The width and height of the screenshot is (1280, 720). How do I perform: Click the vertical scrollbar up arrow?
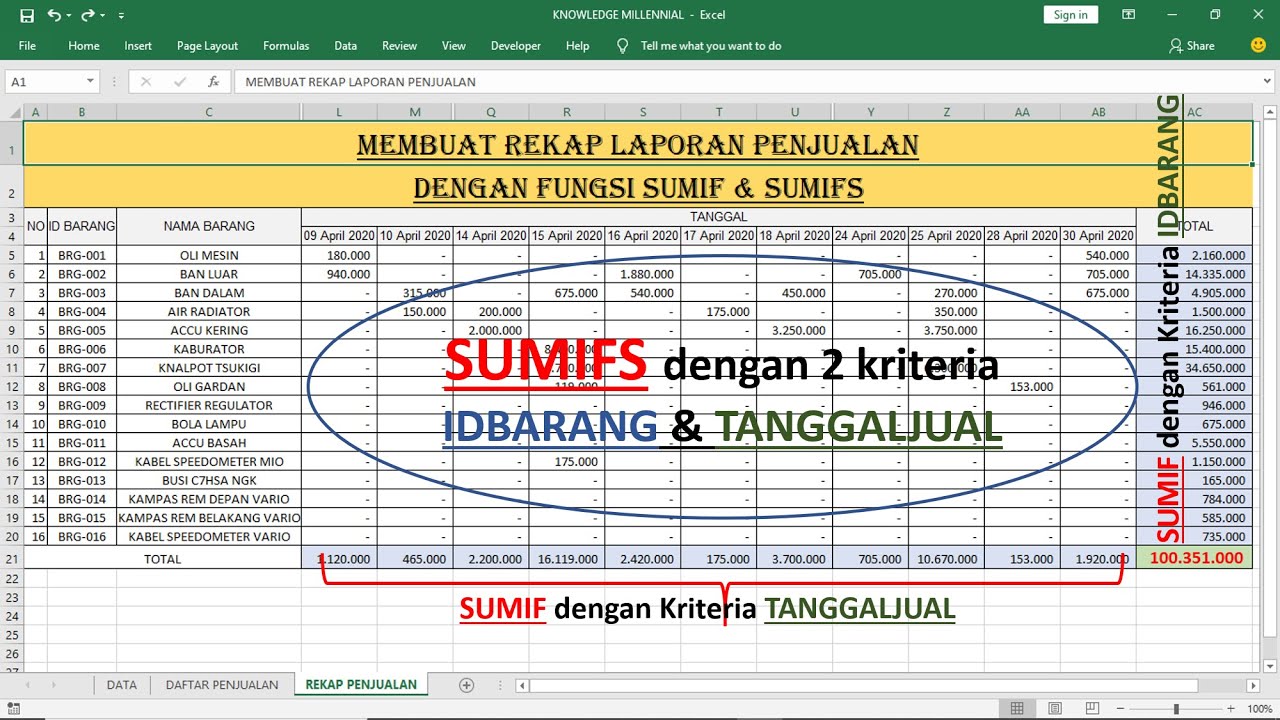pyautogui.click(x=1268, y=112)
